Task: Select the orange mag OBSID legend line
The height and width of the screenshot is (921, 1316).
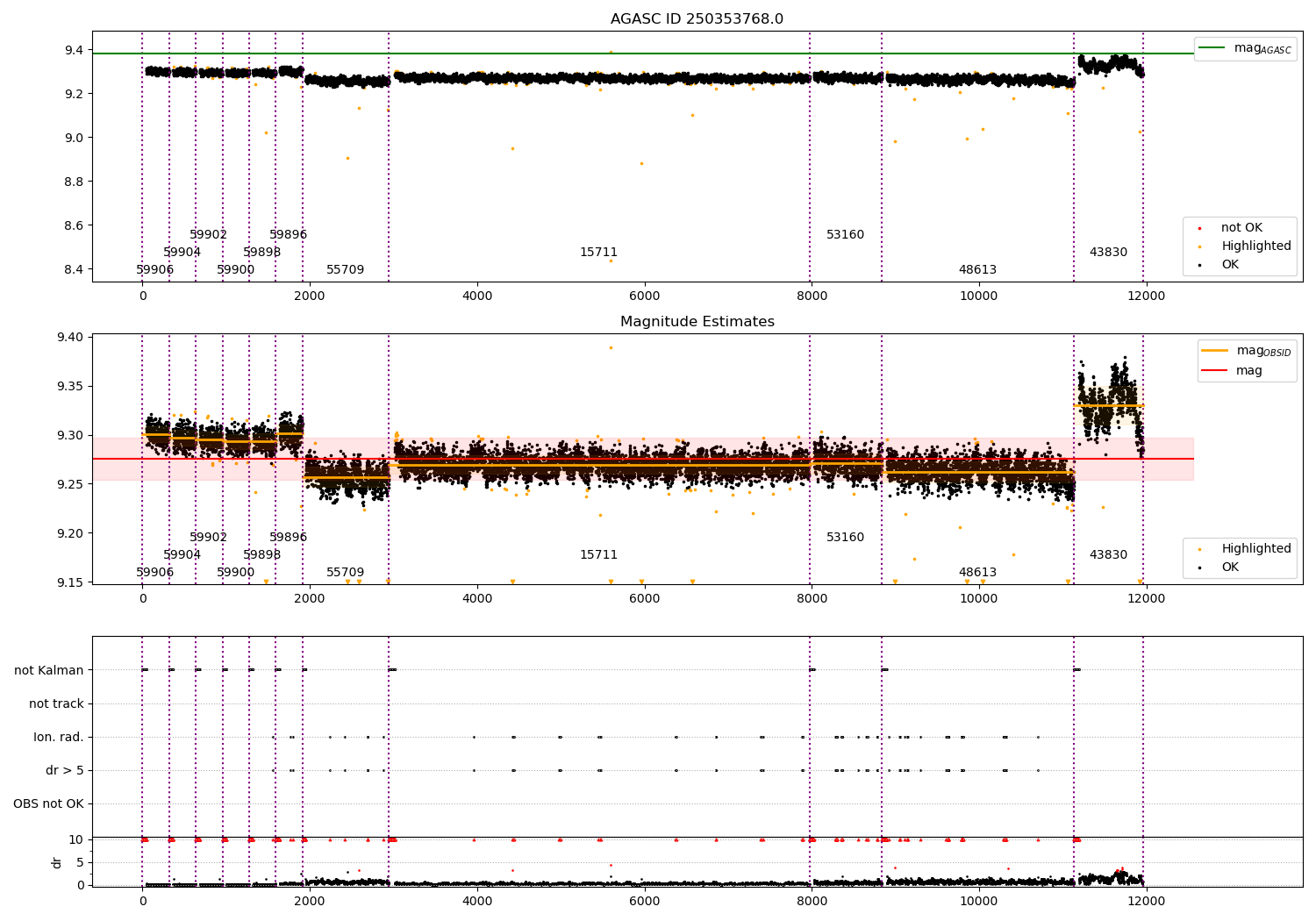Action: coord(1214,350)
